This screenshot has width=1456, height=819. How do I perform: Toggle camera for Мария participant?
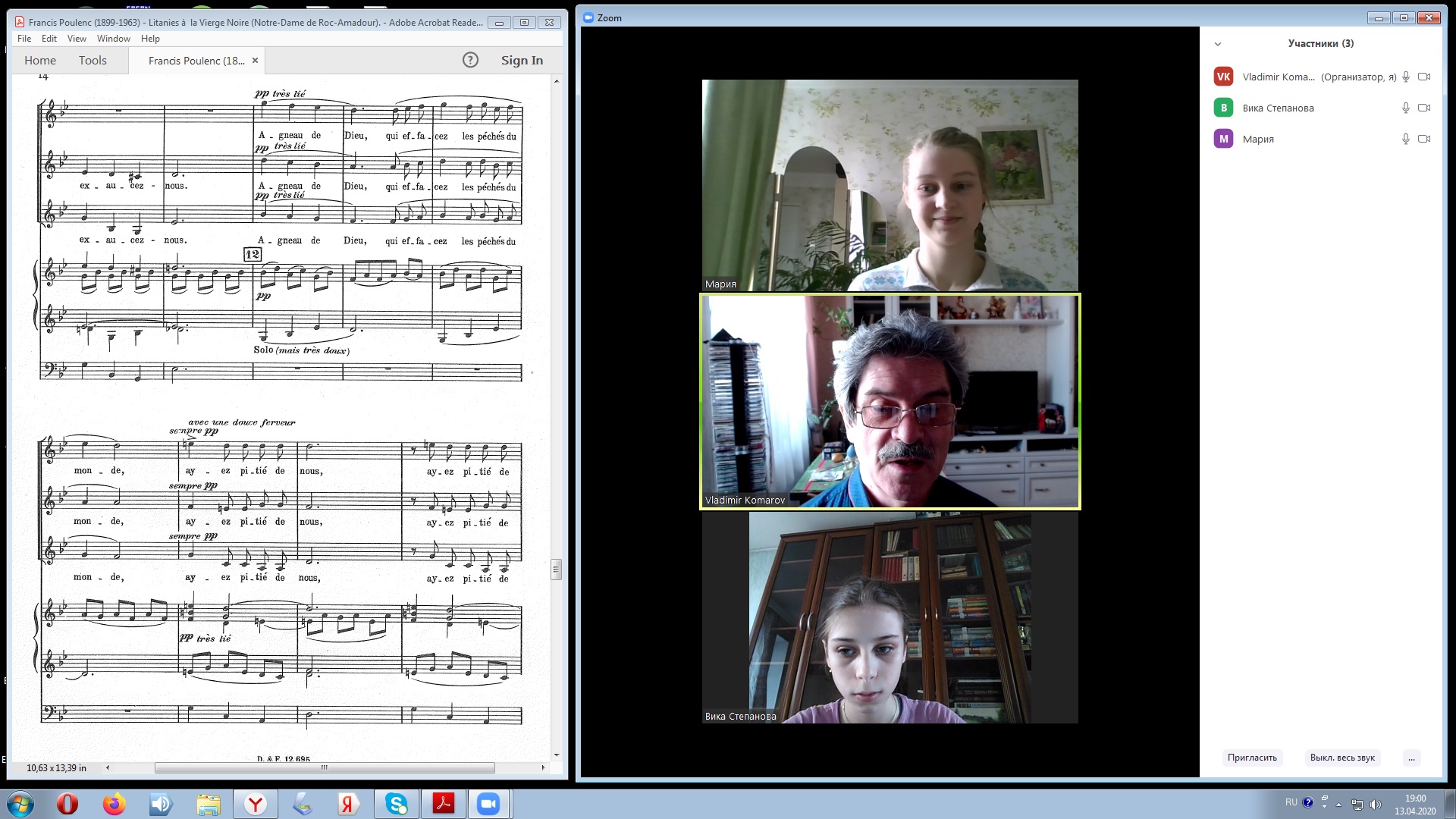1424,139
